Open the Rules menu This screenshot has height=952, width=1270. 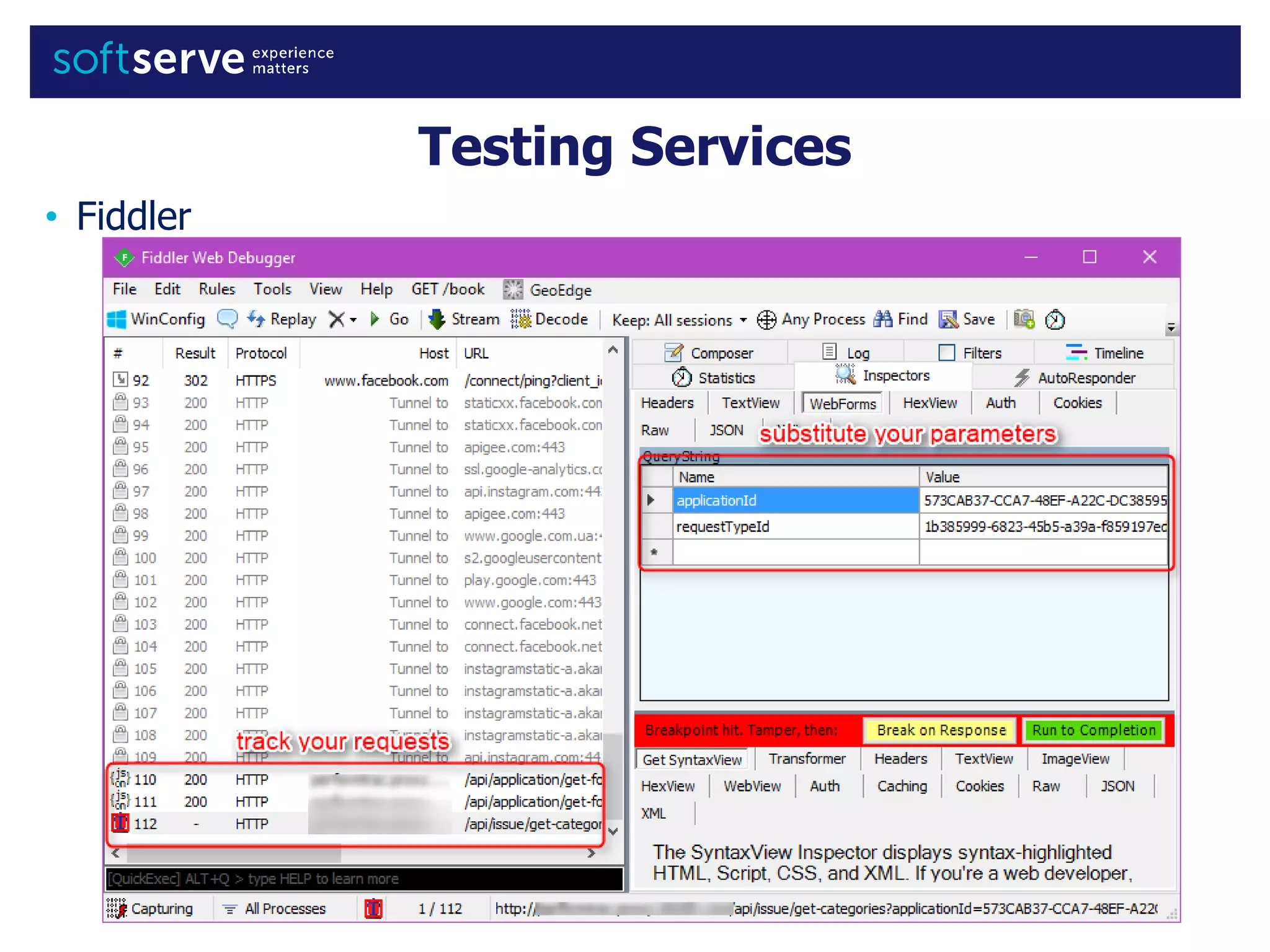[217, 289]
